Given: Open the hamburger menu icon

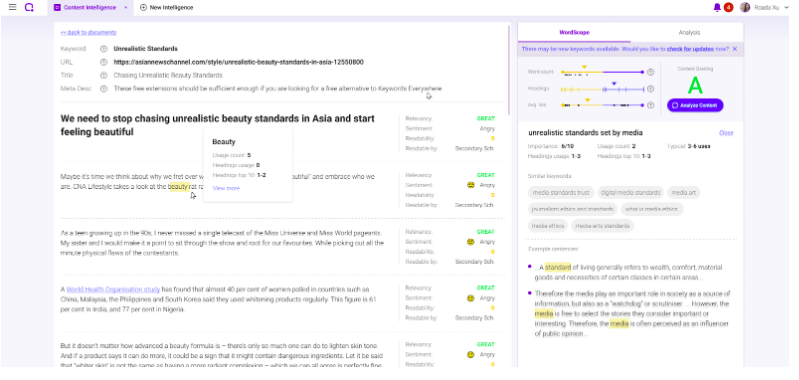Looking at the screenshot, I should click(13, 7).
